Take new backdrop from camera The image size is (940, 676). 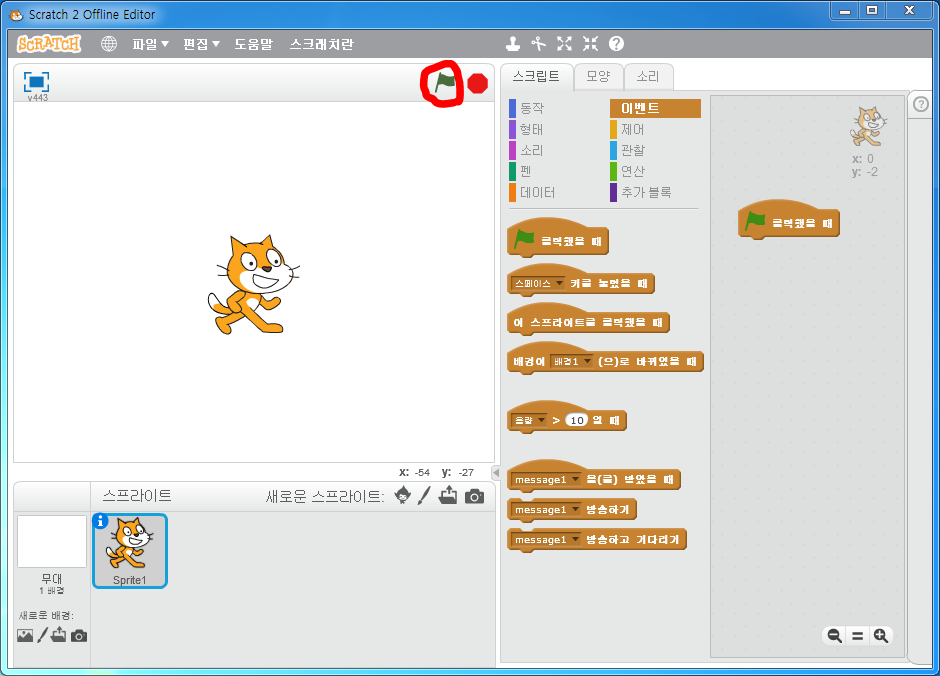click(79, 636)
